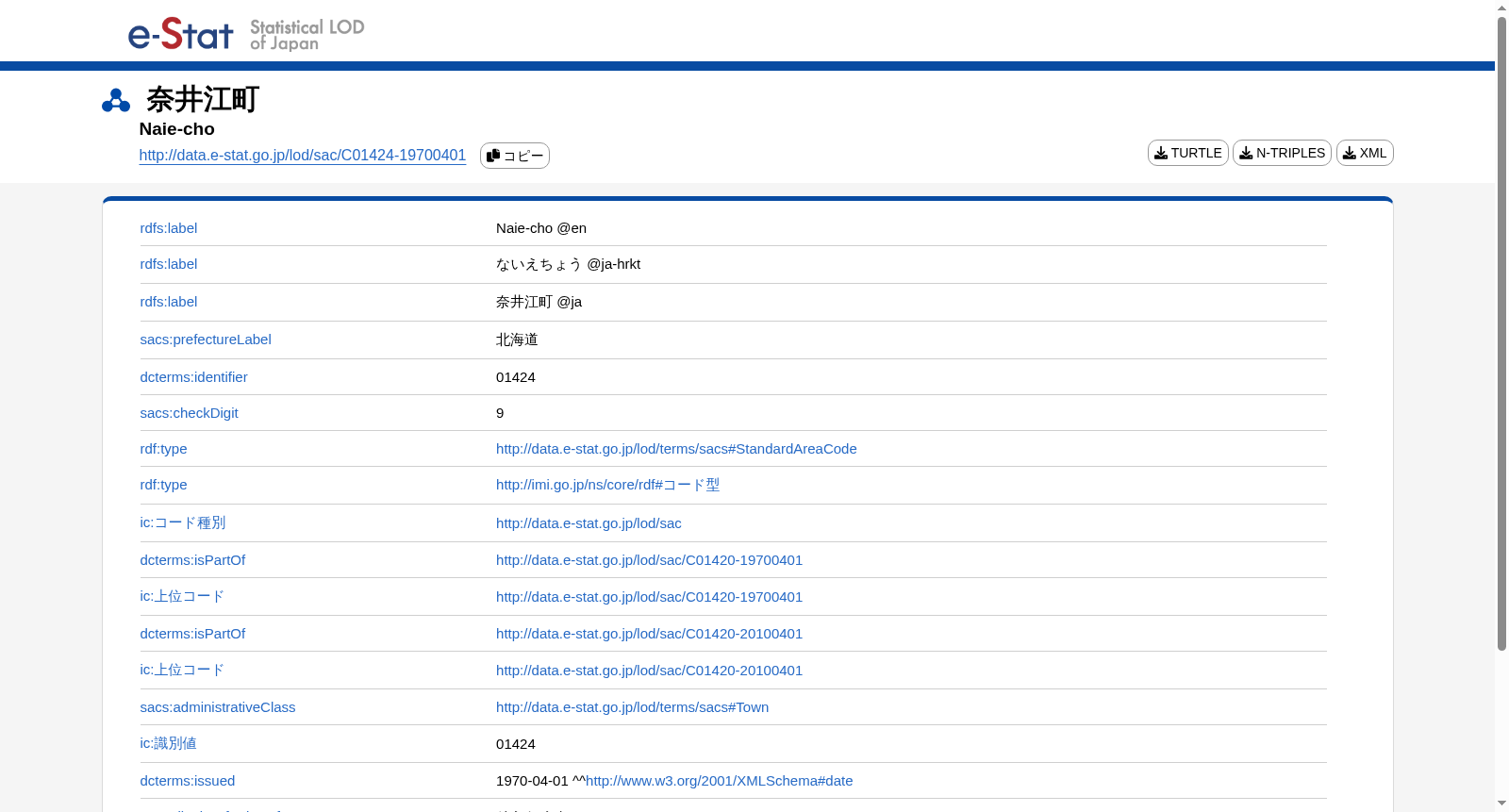Download data as XML

pos(1365,153)
